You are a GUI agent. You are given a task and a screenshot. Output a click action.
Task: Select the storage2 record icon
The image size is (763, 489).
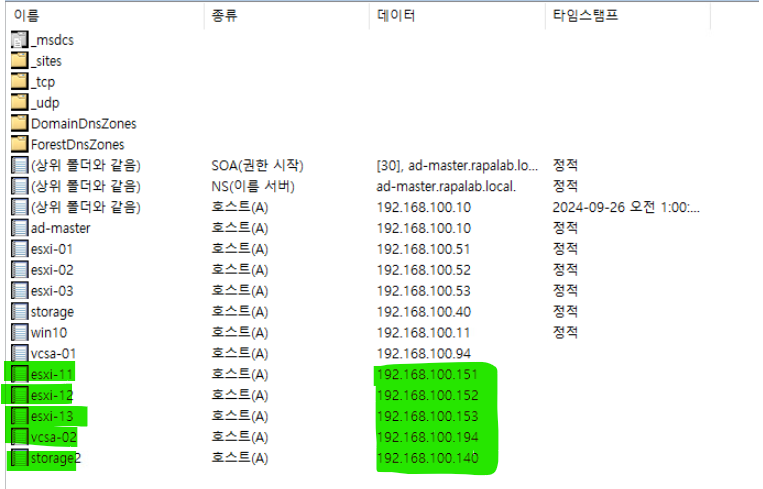(19, 458)
